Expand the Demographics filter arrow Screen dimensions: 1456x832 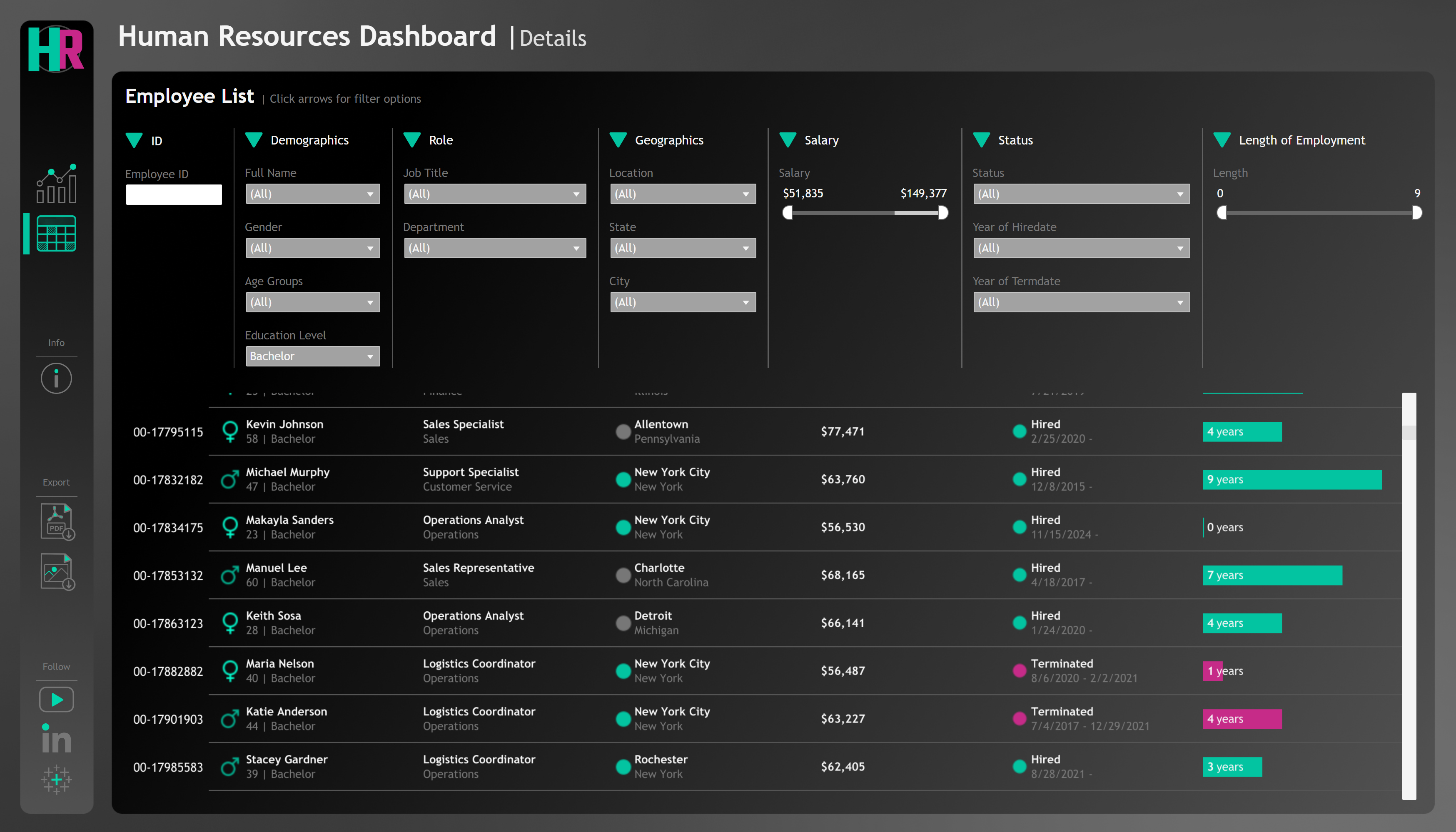[x=253, y=140]
